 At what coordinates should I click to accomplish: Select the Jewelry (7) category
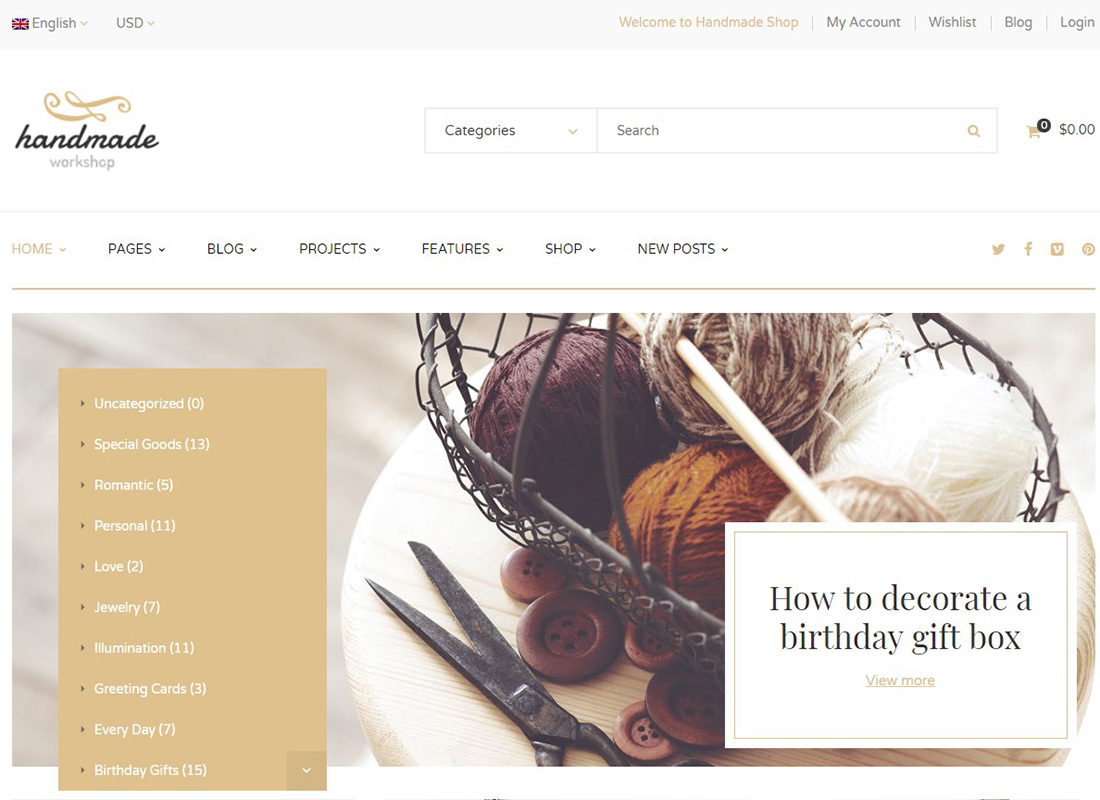click(x=127, y=607)
